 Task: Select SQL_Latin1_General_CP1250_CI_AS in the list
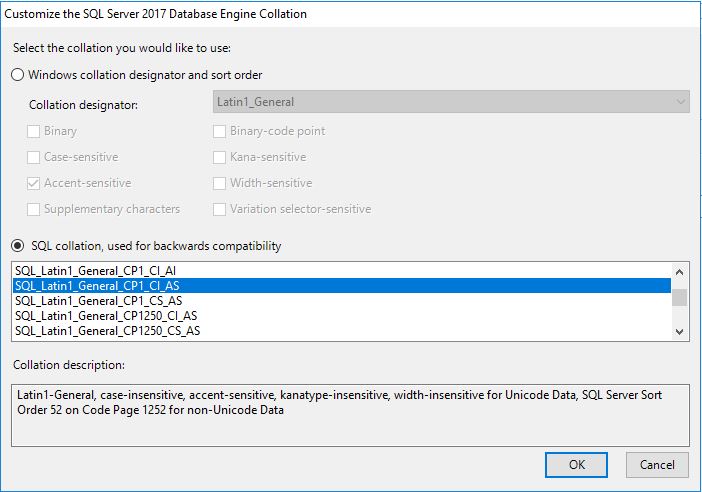pos(342,316)
